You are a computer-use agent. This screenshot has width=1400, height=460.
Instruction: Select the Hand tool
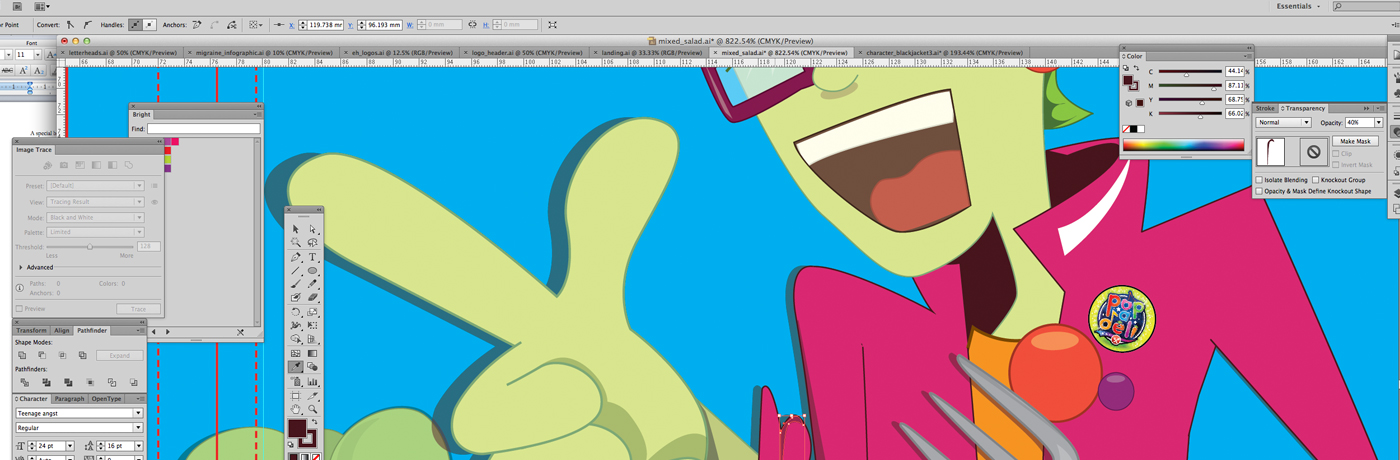[x=296, y=409]
